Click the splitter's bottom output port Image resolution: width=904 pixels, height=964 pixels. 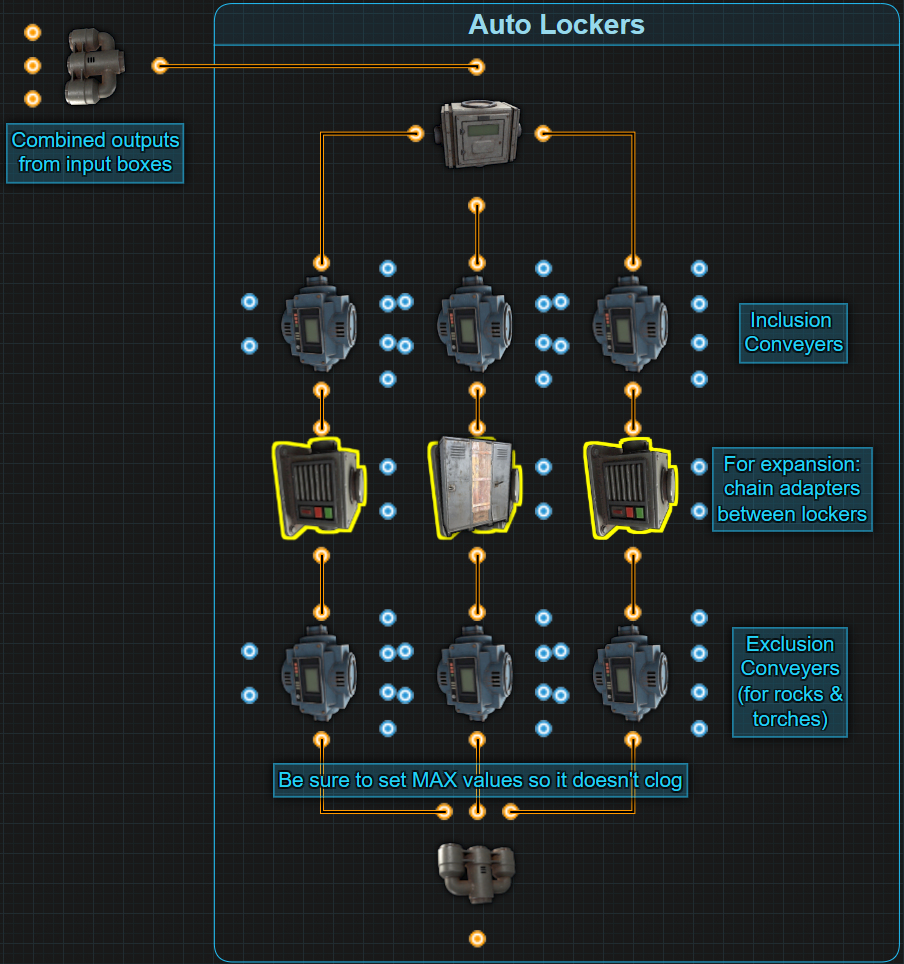coord(477,205)
